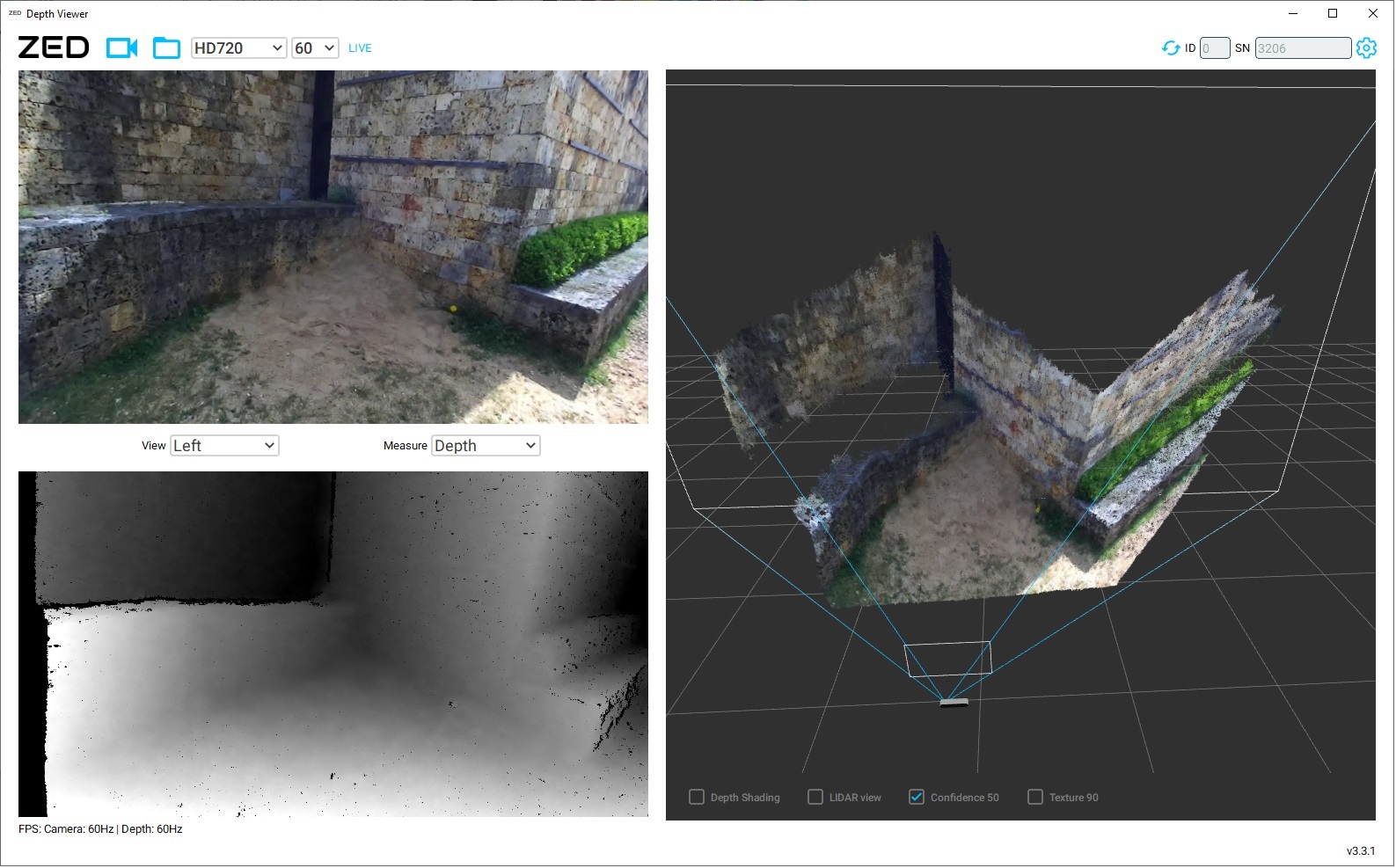Open SVO file folder icon
Image resolution: width=1396 pixels, height=868 pixels.
click(166, 47)
